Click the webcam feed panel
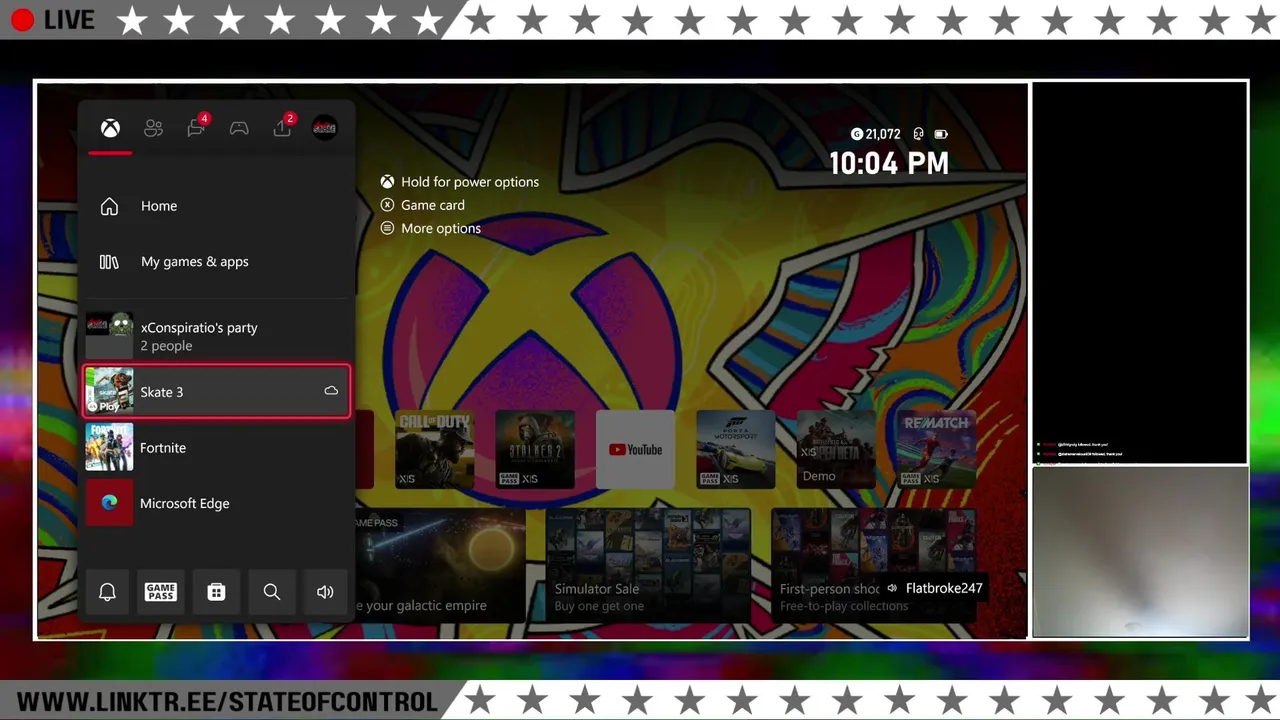Viewport: 1280px width, 720px height. [x=1140, y=552]
